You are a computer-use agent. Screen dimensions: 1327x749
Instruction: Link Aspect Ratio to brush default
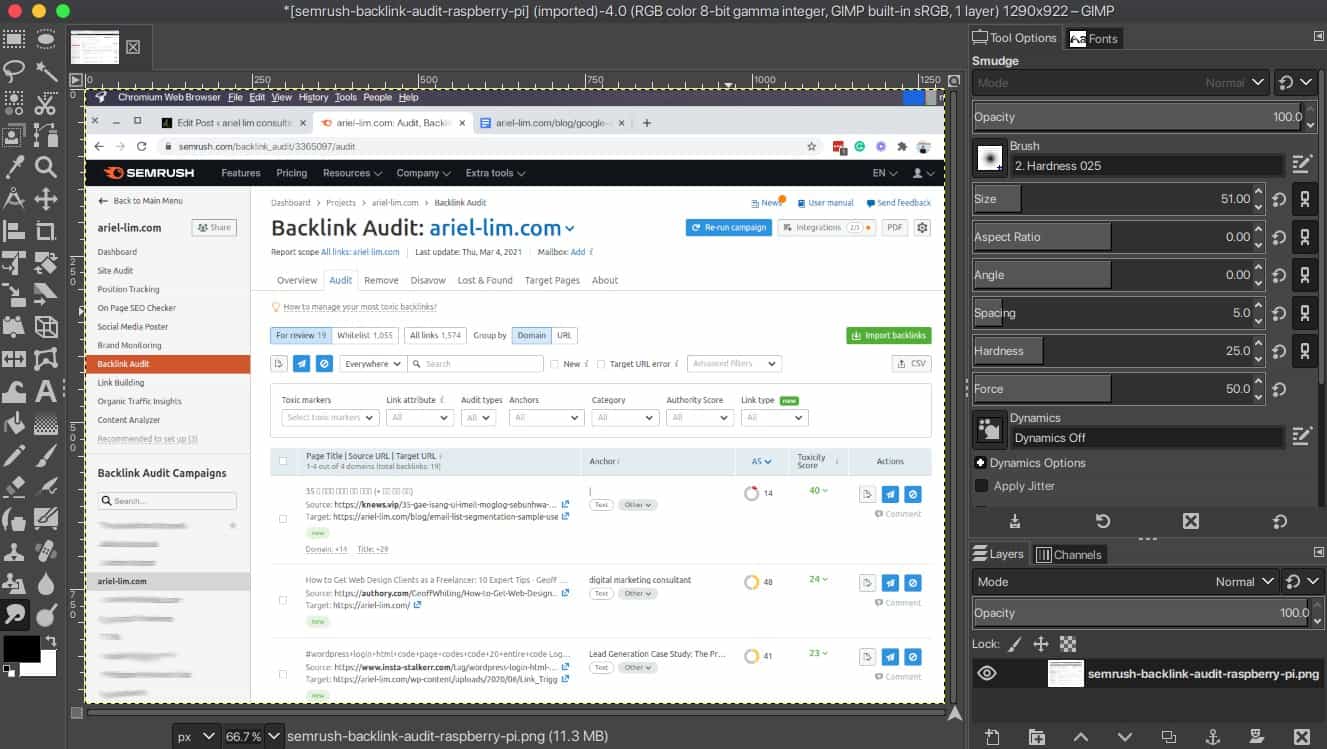coord(1304,237)
